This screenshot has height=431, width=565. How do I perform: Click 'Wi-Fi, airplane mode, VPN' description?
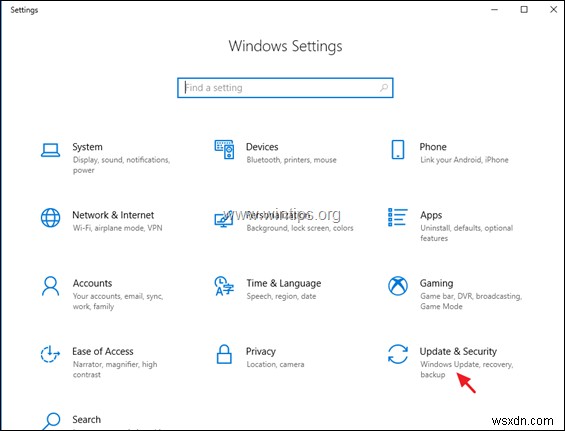click(117, 228)
